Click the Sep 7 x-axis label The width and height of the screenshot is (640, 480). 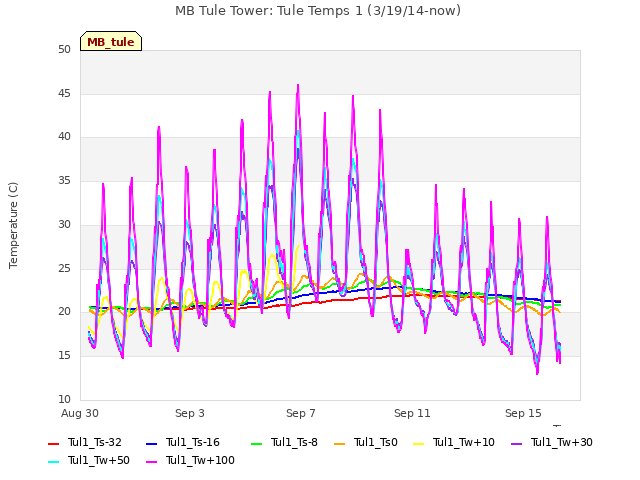[301, 413]
